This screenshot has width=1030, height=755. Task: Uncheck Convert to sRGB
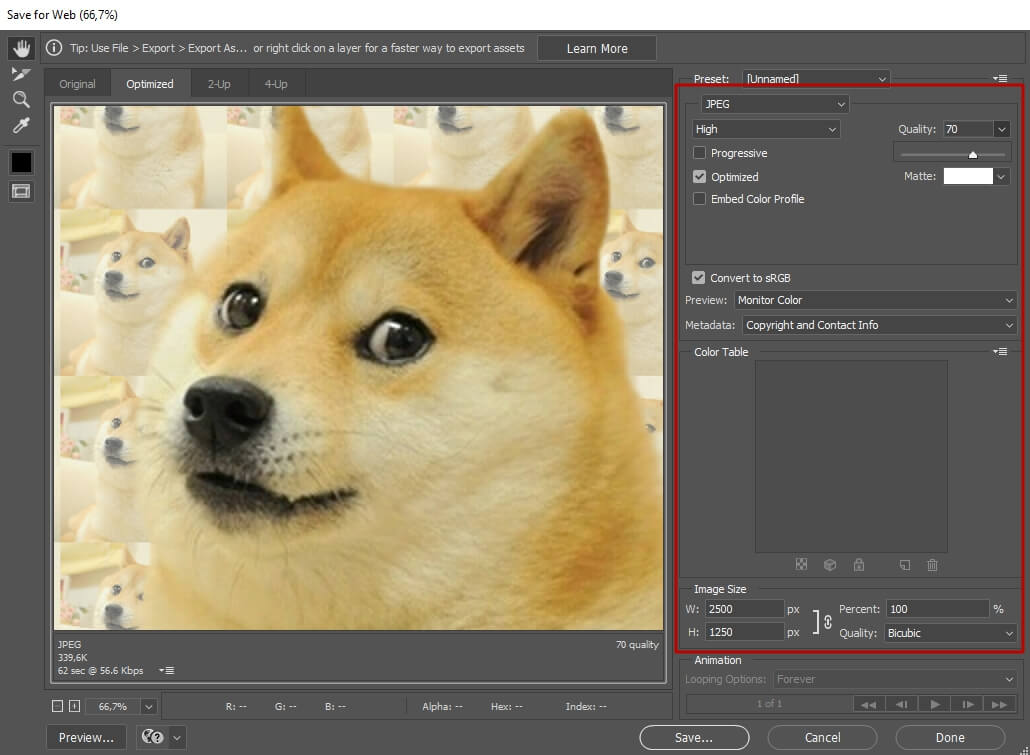click(x=698, y=277)
